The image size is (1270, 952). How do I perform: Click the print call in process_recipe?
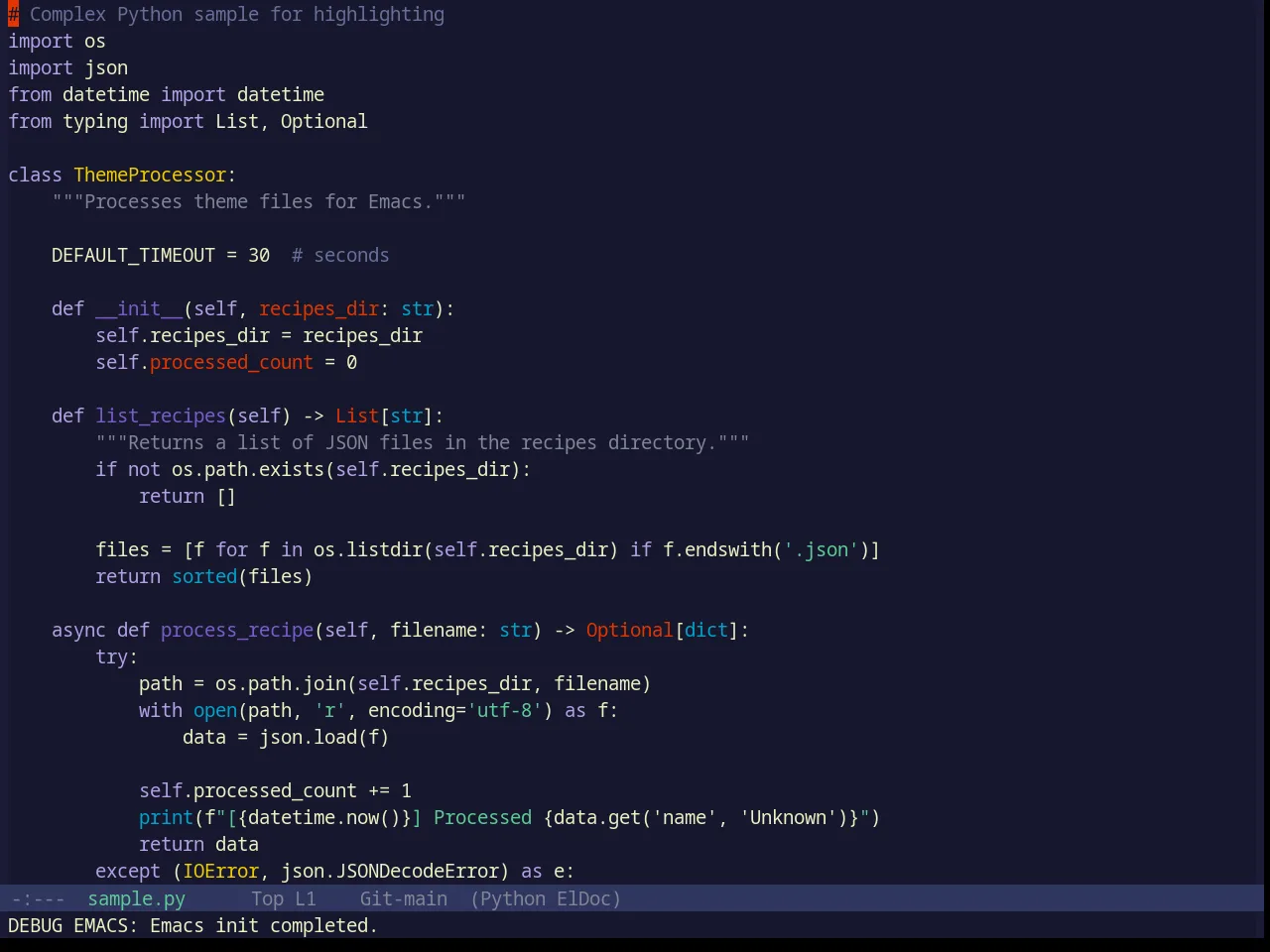[166, 817]
